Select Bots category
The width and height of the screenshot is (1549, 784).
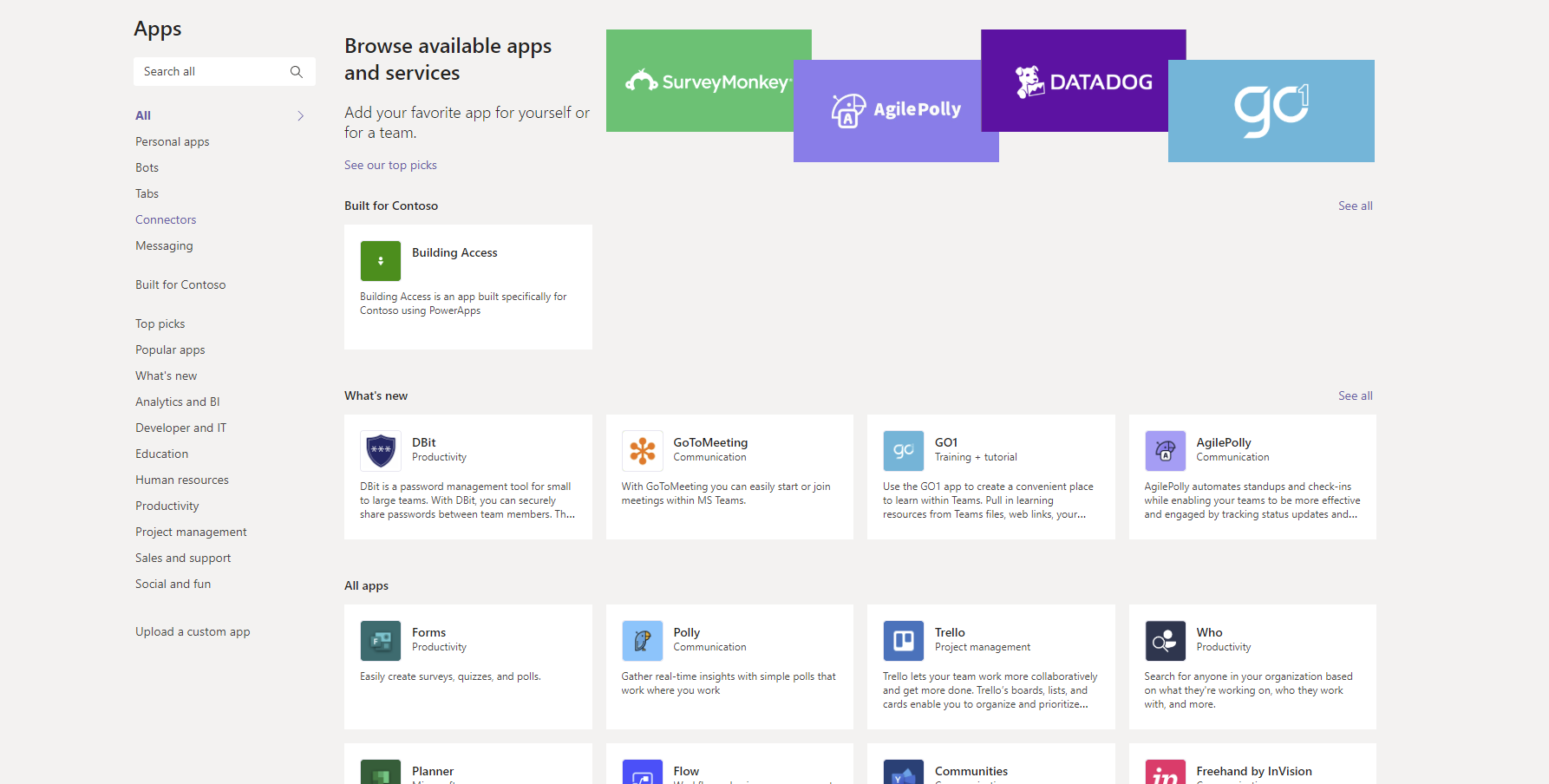point(147,167)
